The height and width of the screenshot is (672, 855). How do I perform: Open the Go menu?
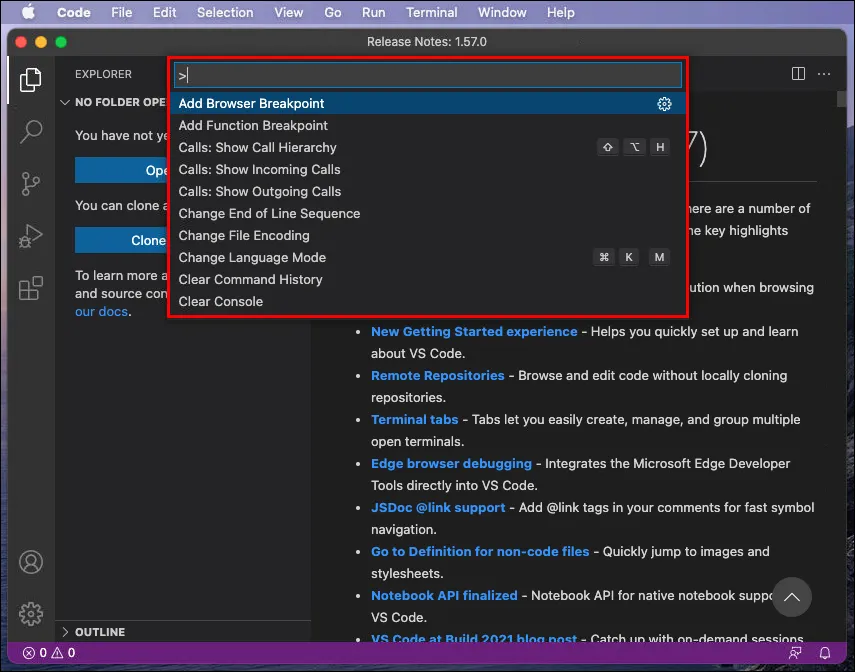click(x=333, y=12)
